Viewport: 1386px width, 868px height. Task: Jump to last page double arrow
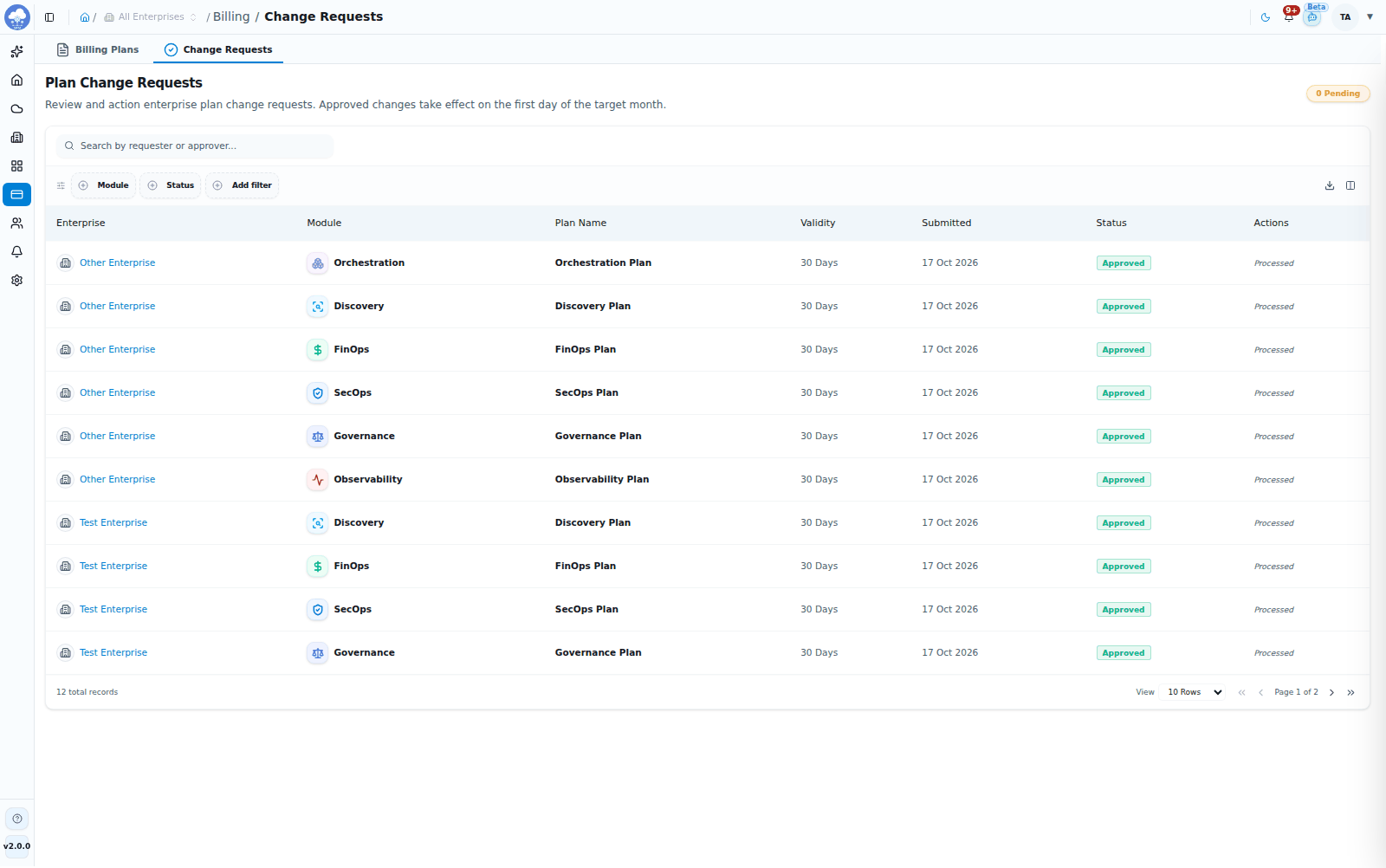coord(1350,692)
